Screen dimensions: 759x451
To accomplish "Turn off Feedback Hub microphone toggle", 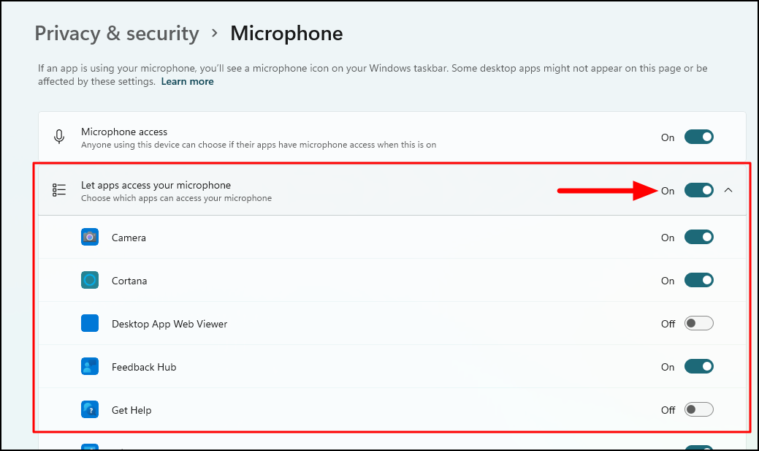I will coord(699,367).
